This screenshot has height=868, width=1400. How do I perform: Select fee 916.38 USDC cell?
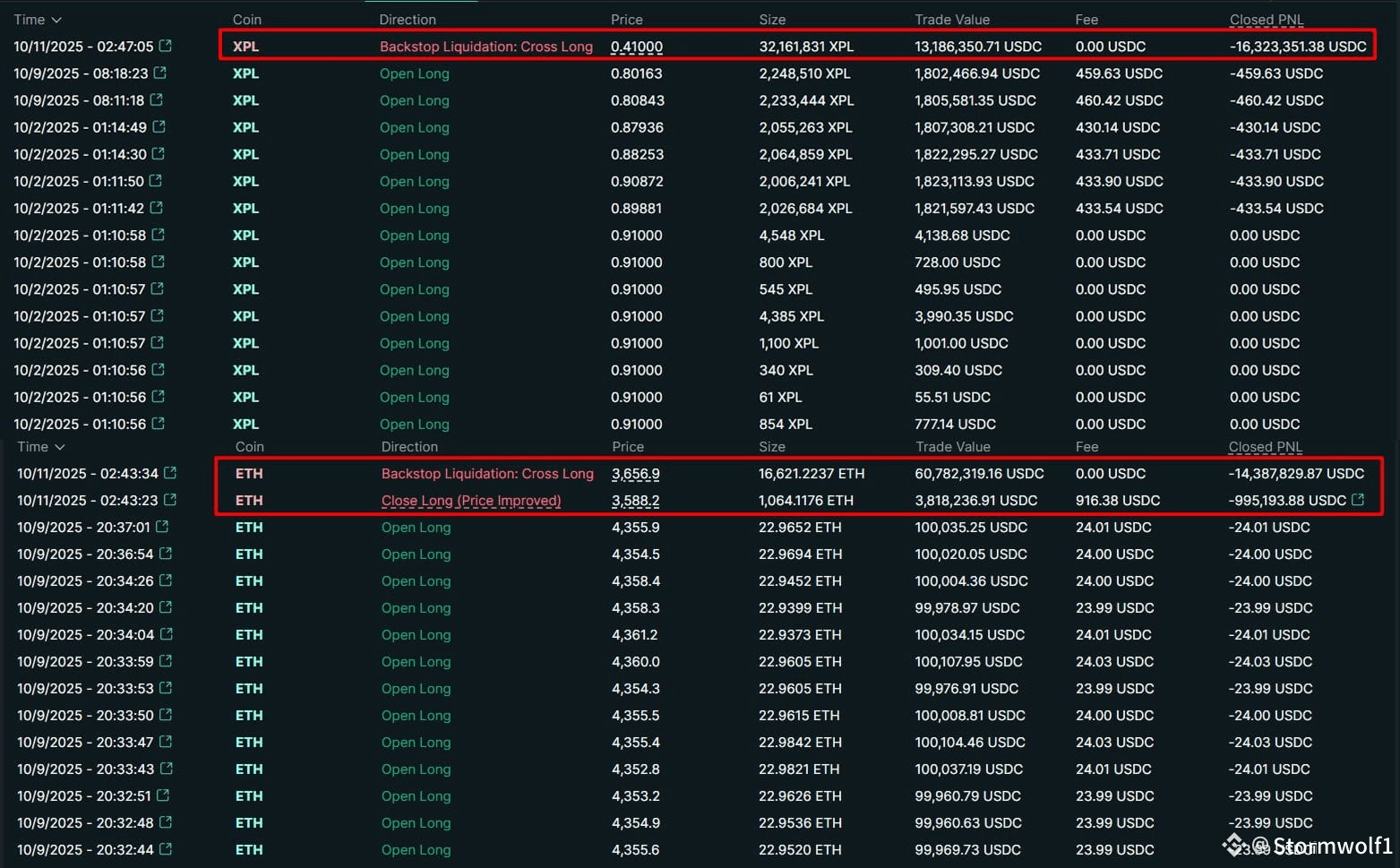click(x=1120, y=501)
